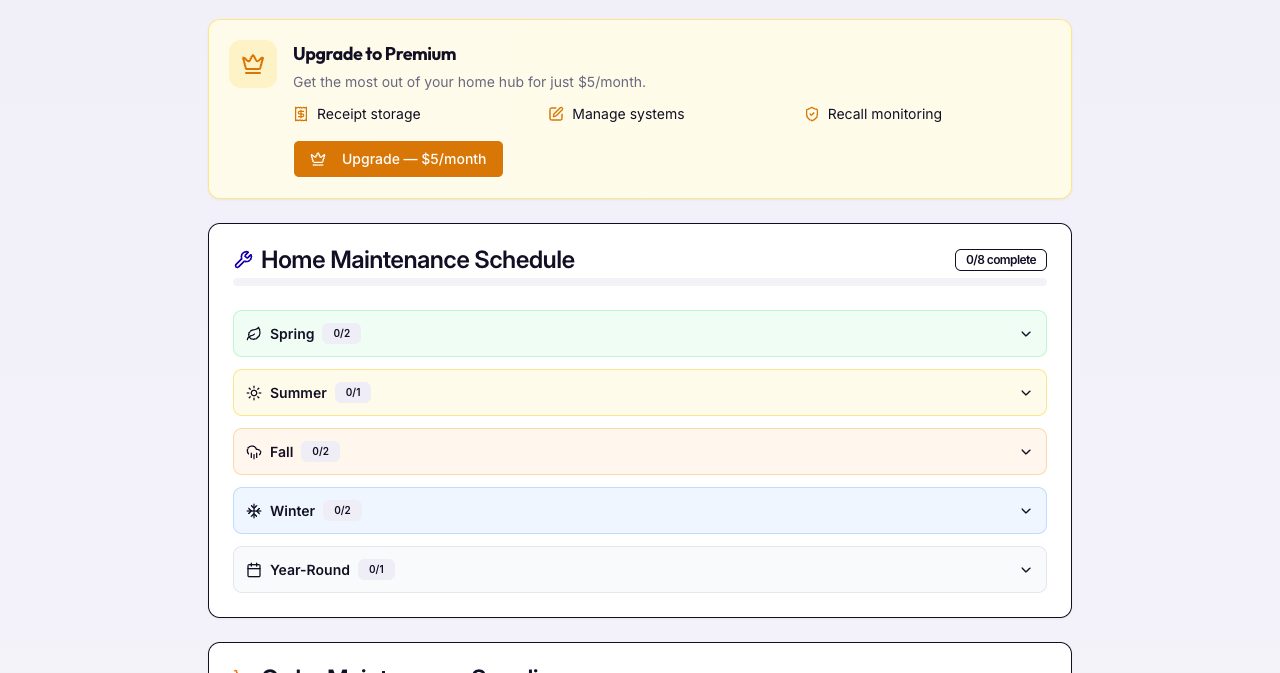Screen dimensions: 1280x673
Task: Click the Fall rain cloud icon
Action: pos(254,452)
